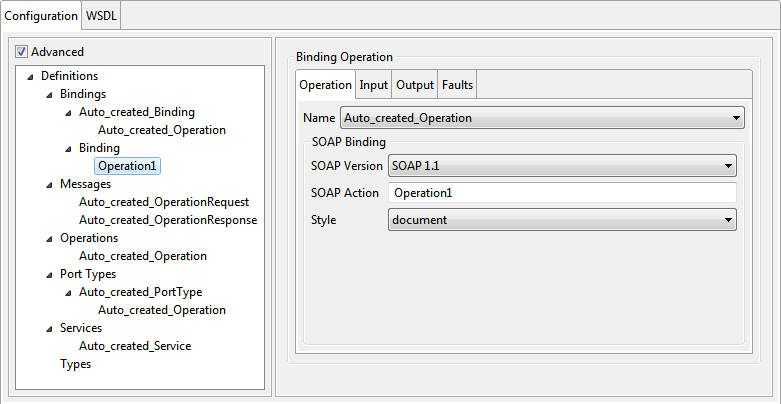Collapse the Messages node arrow
The height and width of the screenshot is (404, 781).
[49, 185]
